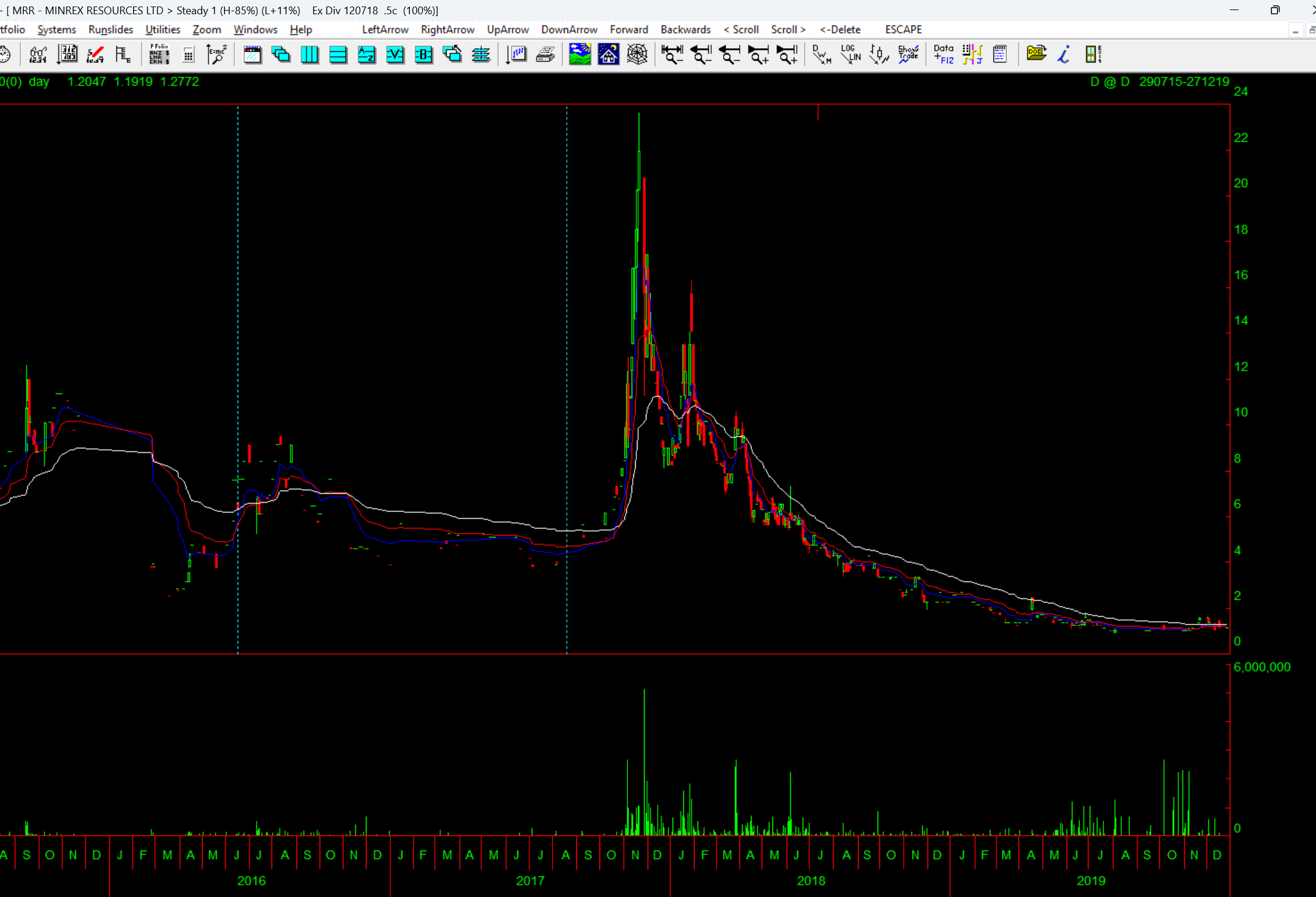This screenshot has width=1316, height=897.
Task: Click the blue info i icon
Action: pyautogui.click(x=1064, y=55)
